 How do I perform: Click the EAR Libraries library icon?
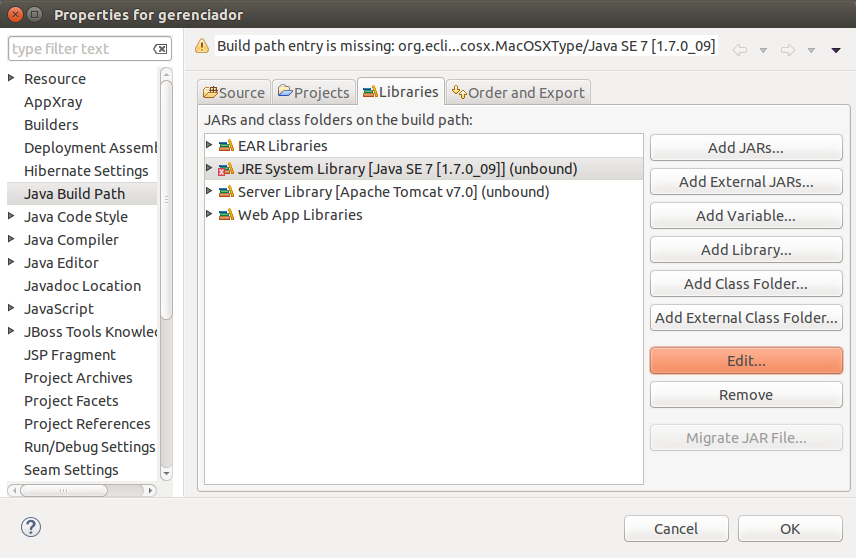(x=226, y=146)
